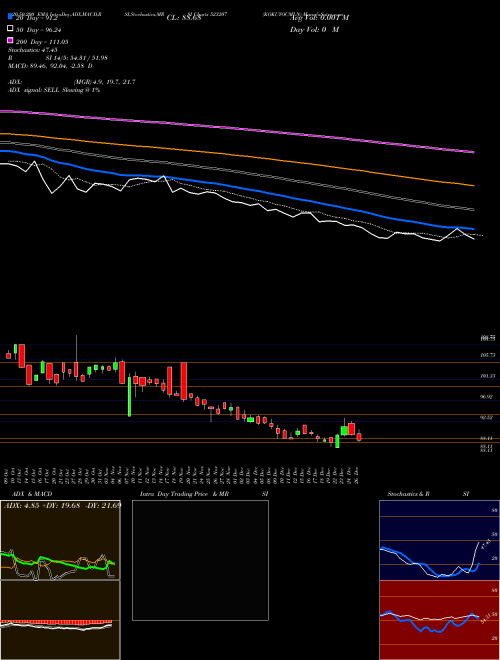
Task: Click the 'SI 14/5: 54.31 / 51.98' reading
Action: pyautogui.click(x=76, y=58)
